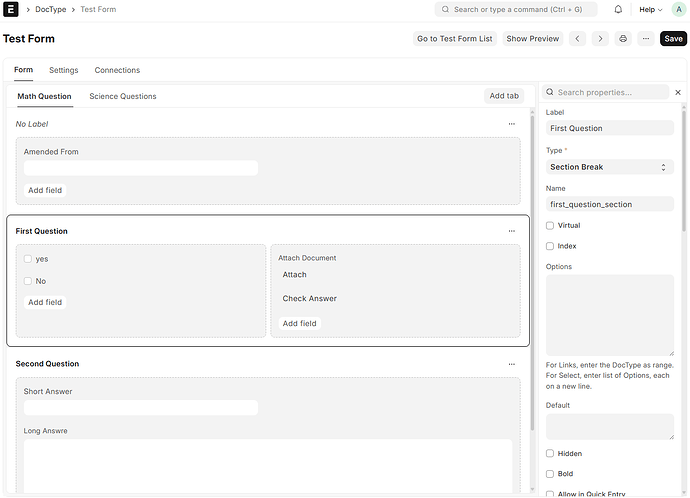This screenshot has height=498, width=690.
Task: Focus the Search properties input
Action: (x=606, y=92)
